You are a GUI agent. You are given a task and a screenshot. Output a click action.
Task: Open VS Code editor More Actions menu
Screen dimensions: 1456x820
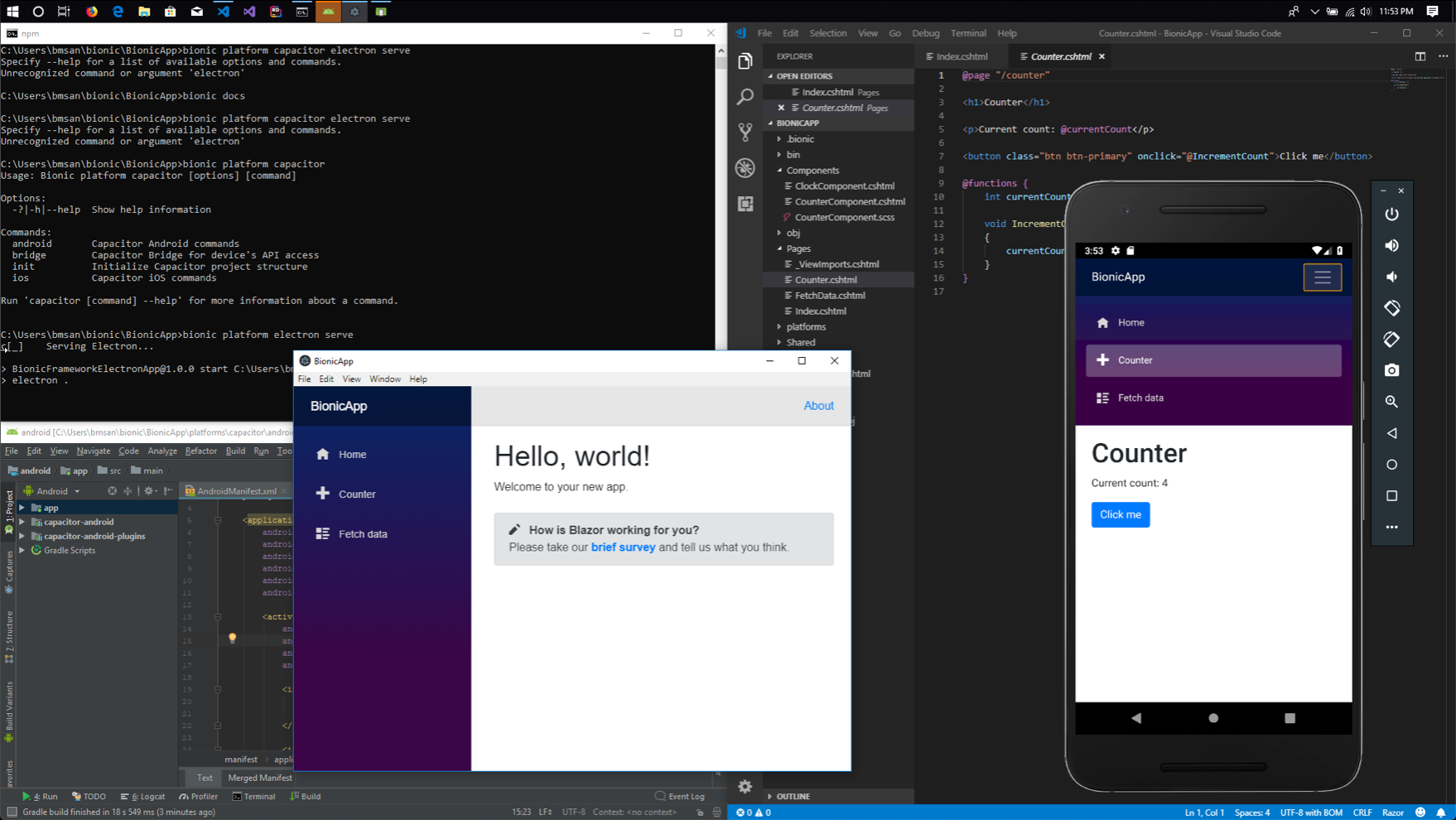1444,56
